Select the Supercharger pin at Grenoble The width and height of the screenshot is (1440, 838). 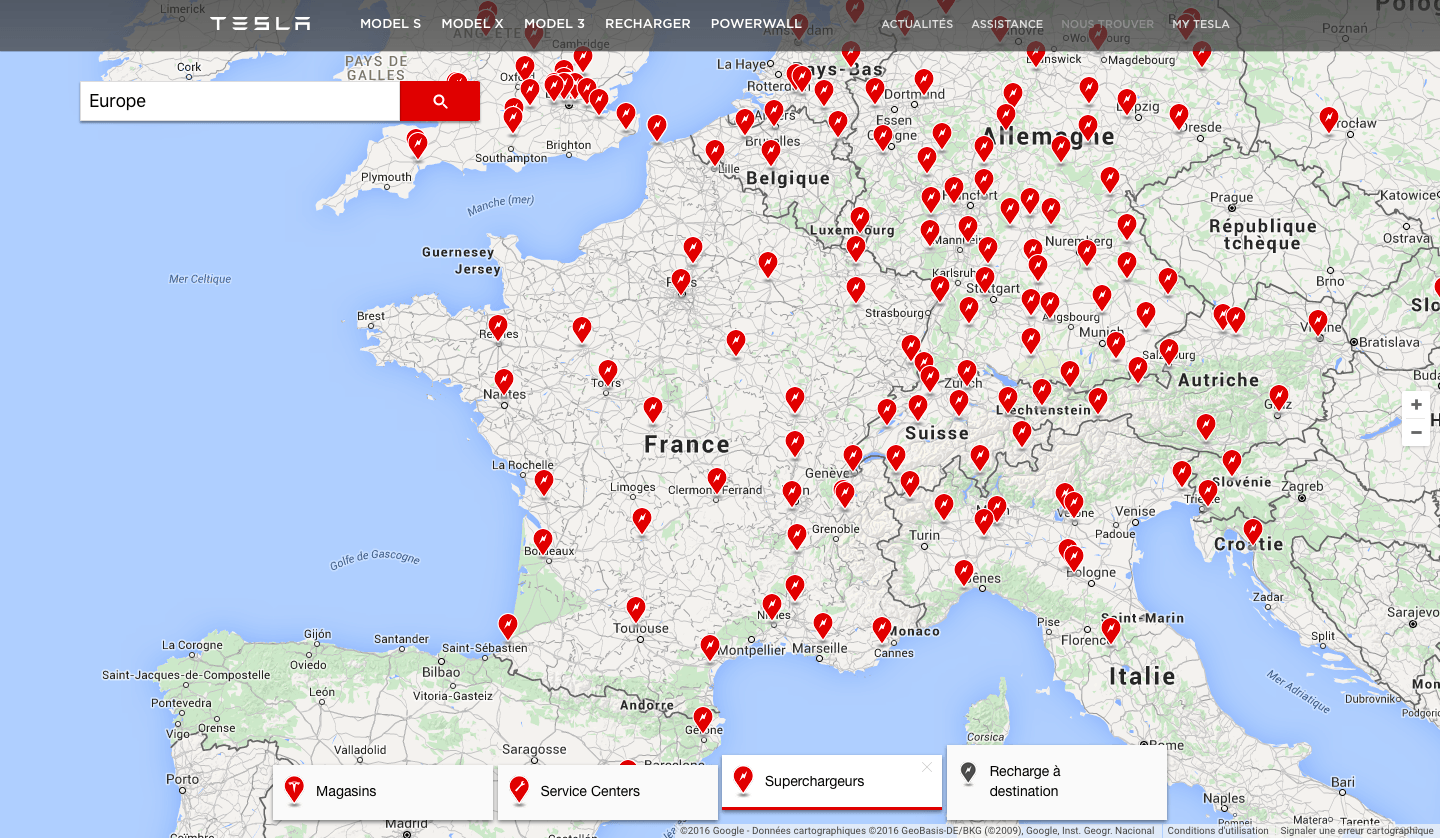click(797, 536)
